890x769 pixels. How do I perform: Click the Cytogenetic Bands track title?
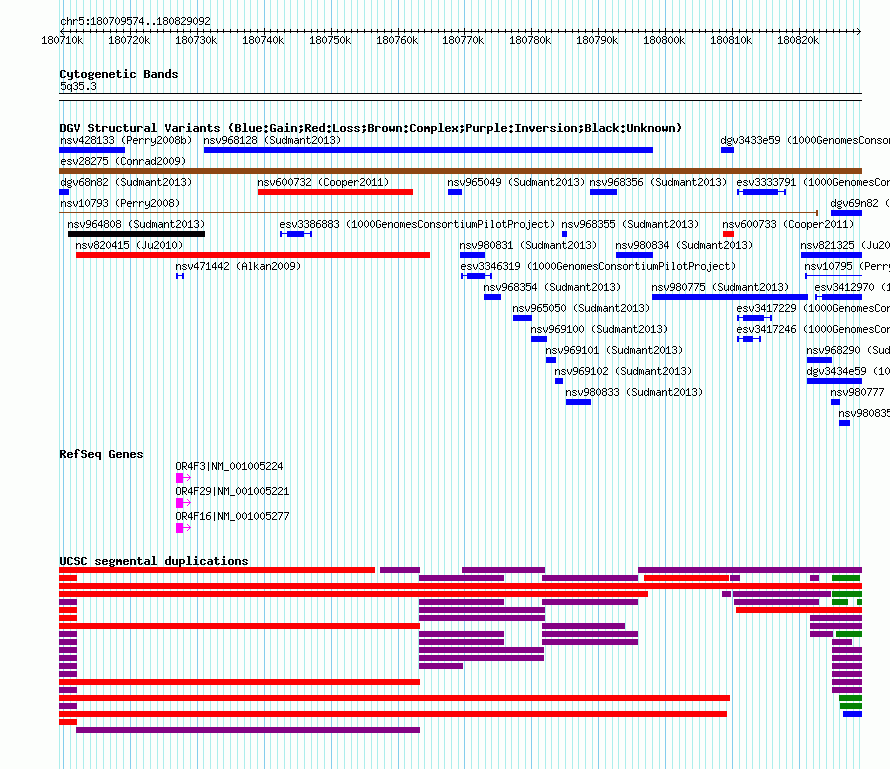[119, 74]
